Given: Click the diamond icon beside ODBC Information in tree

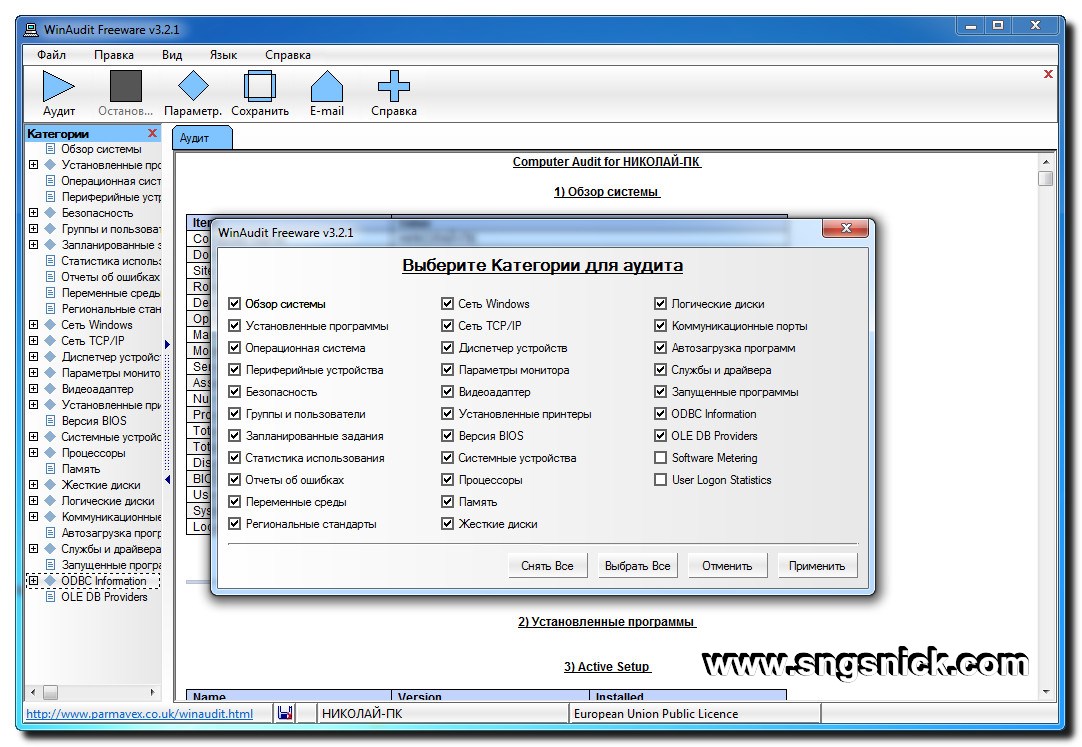Looking at the screenshot, I should click(x=50, y=581).
